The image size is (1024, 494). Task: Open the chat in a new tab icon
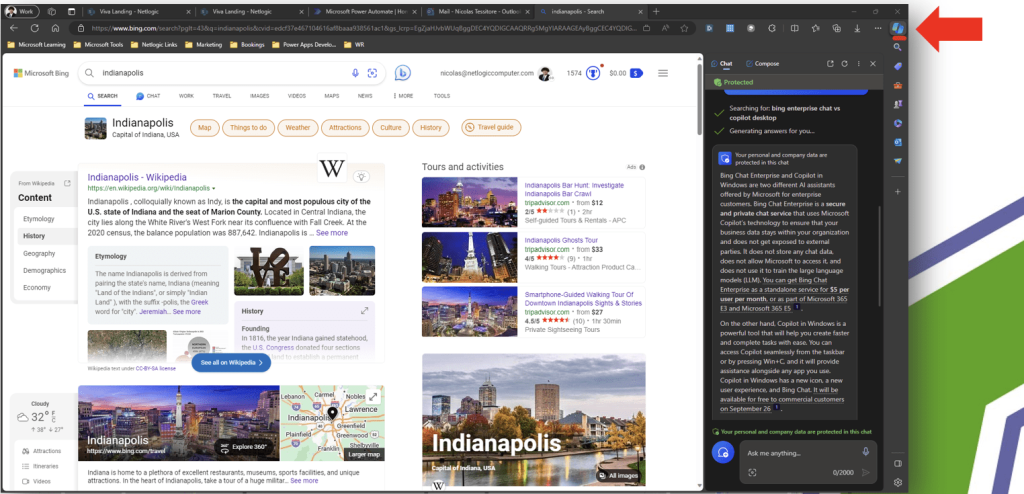click(829, 63)
